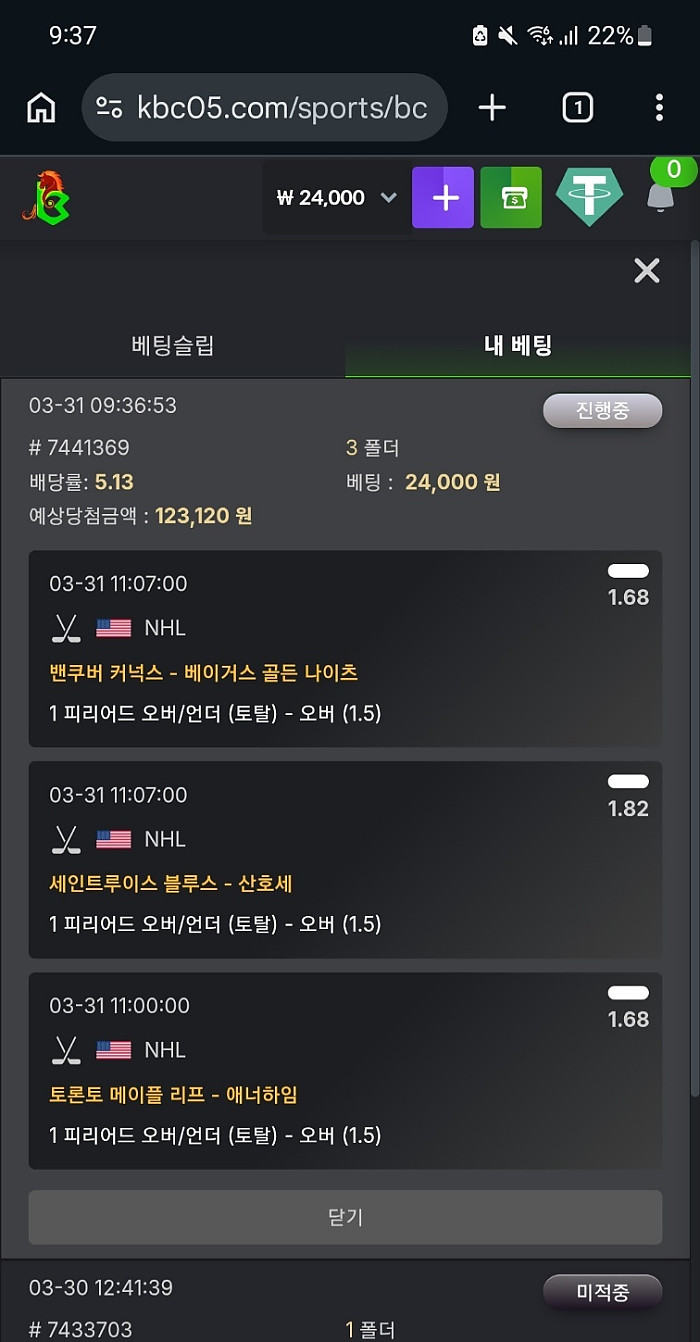Select the 내 베팅 tab
Screen dimensions: 700x1342
click(x=518, y=346)
